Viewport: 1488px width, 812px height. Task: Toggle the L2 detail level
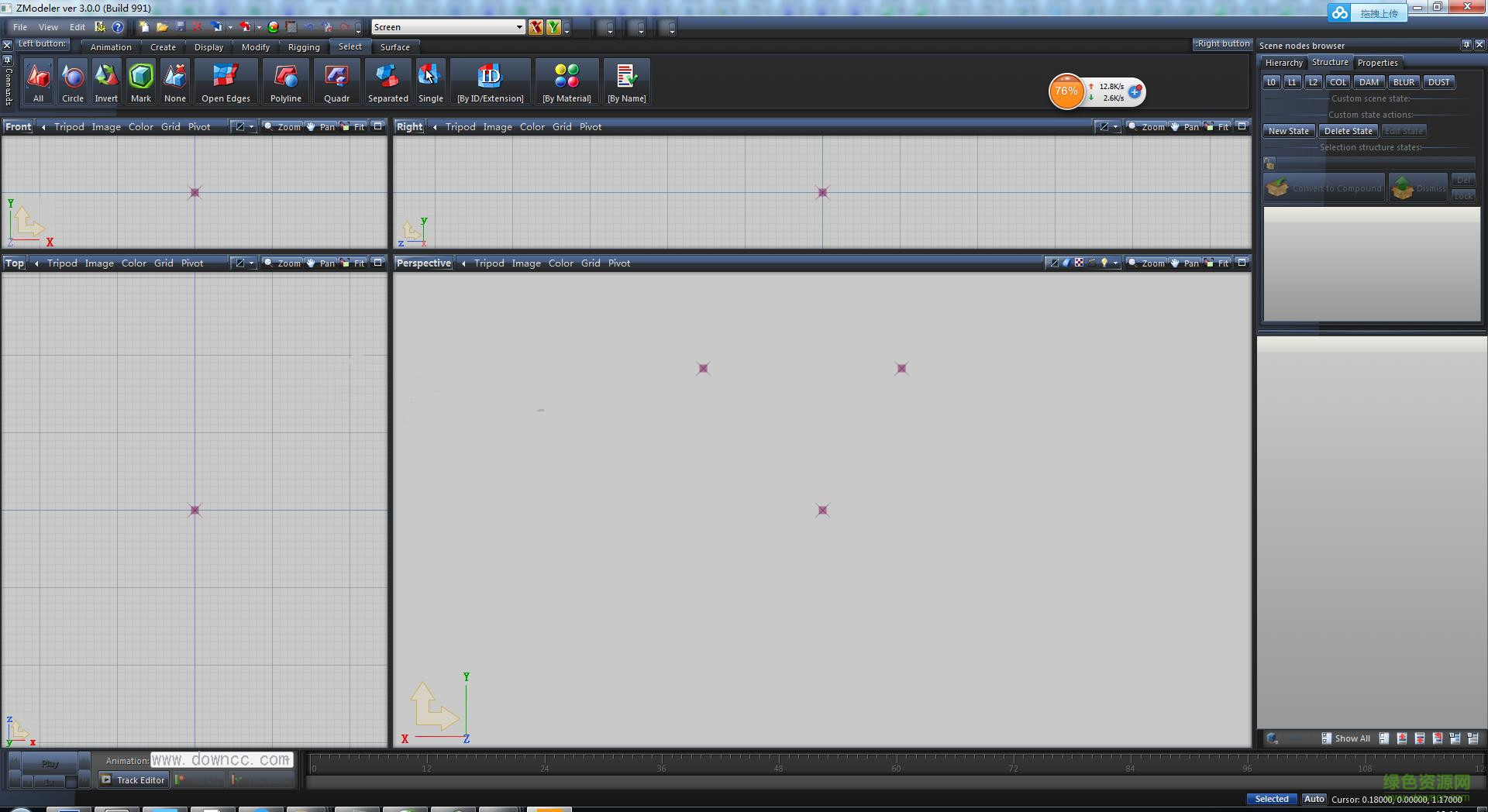pyautogui.click(x=1313, y=82)
